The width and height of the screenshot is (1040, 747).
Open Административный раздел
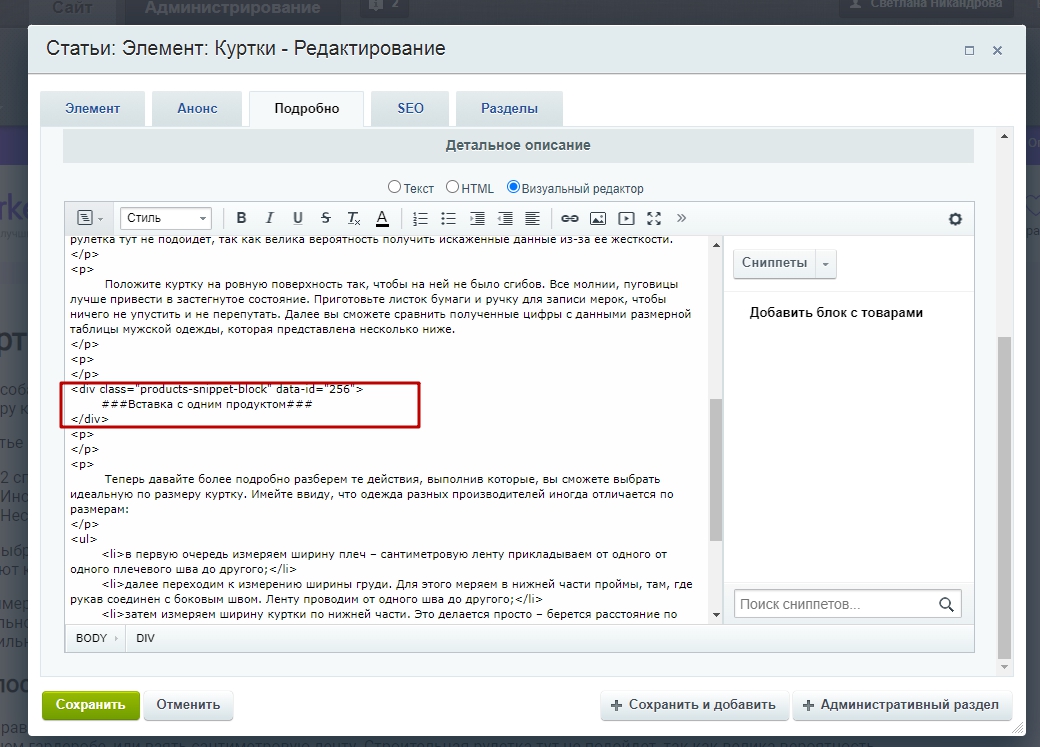coord(901,705)
